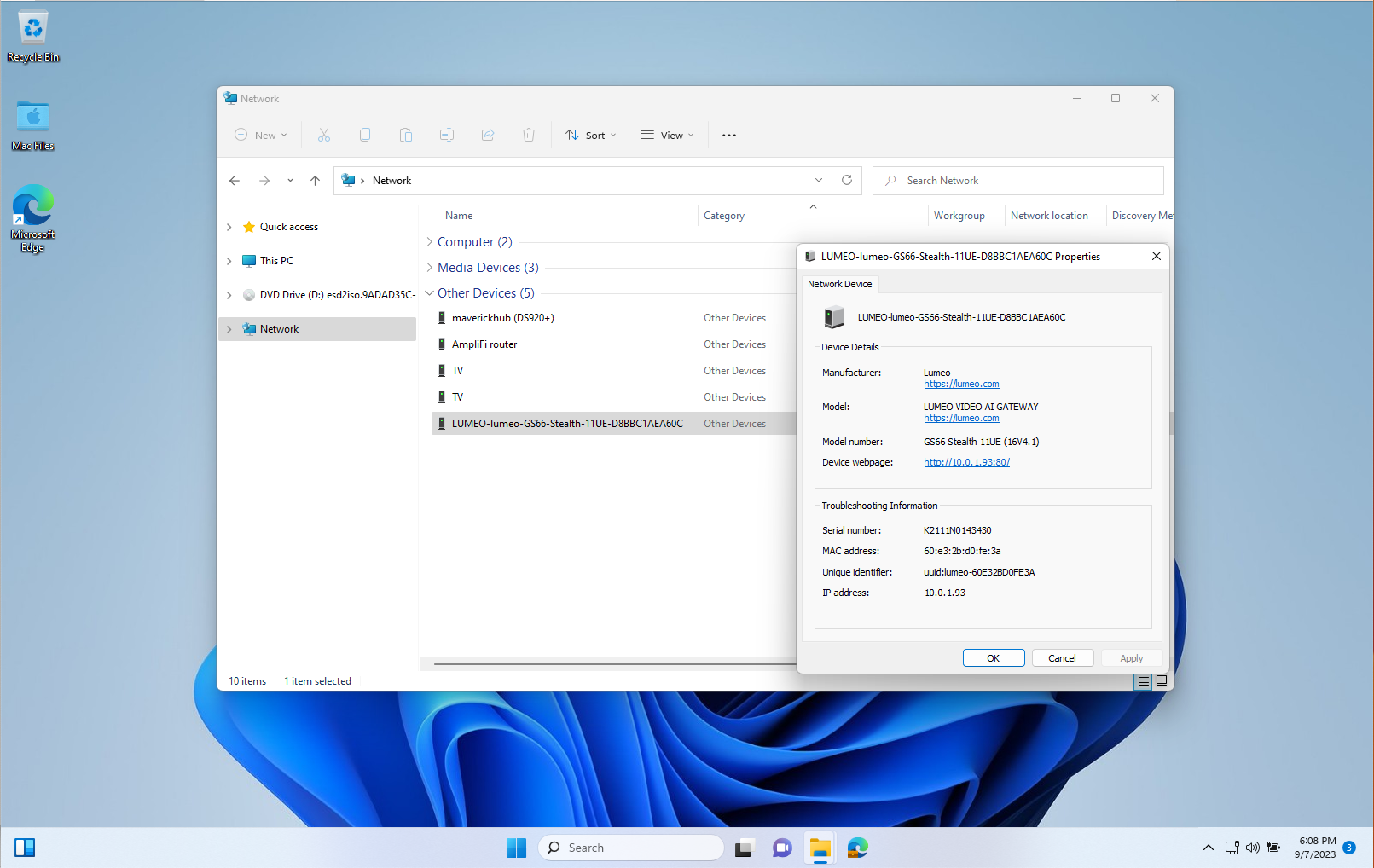
Task: Open the View dropdown menu
Action: point(667,136)
